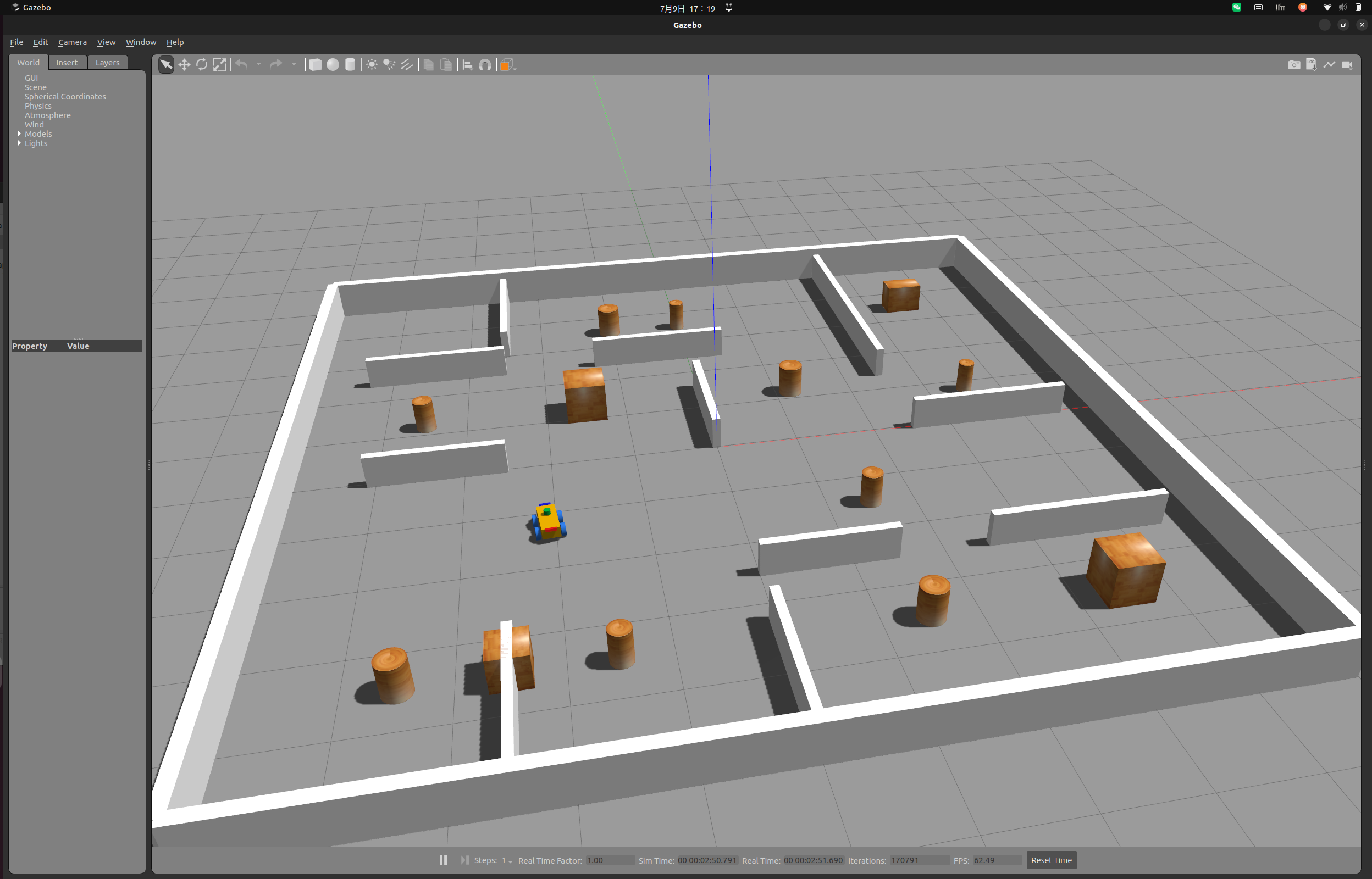Image resolution: width=1372 pixels, height=879 pixels.
Task: Click the Reset Time button
Action: (x=1051, y=860)
